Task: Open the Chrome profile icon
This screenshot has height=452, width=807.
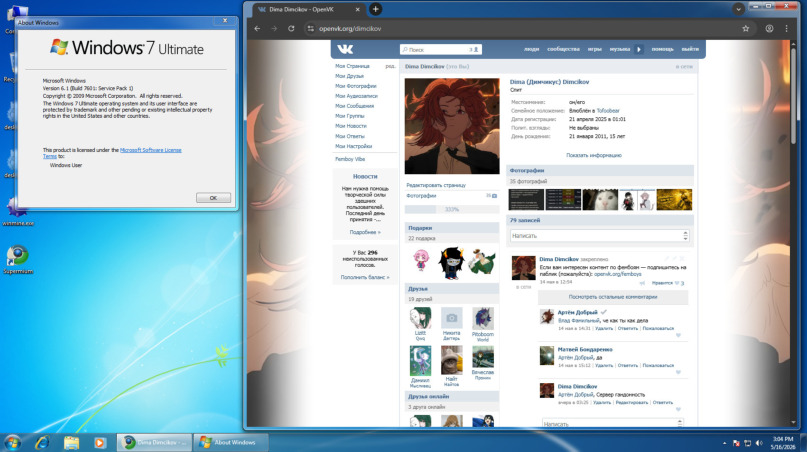Action: 769,29
